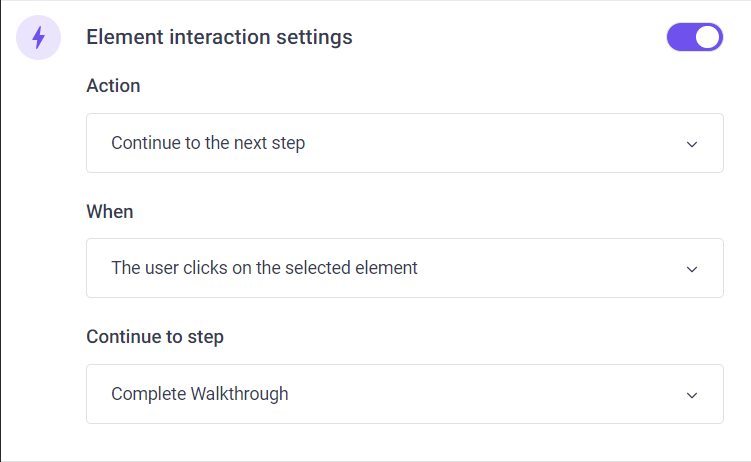Image resolution: width=751 pixels, height=462 pixels.
Task: Click the 'Element interaction settings' heading
Action: [x=219, y=37]
